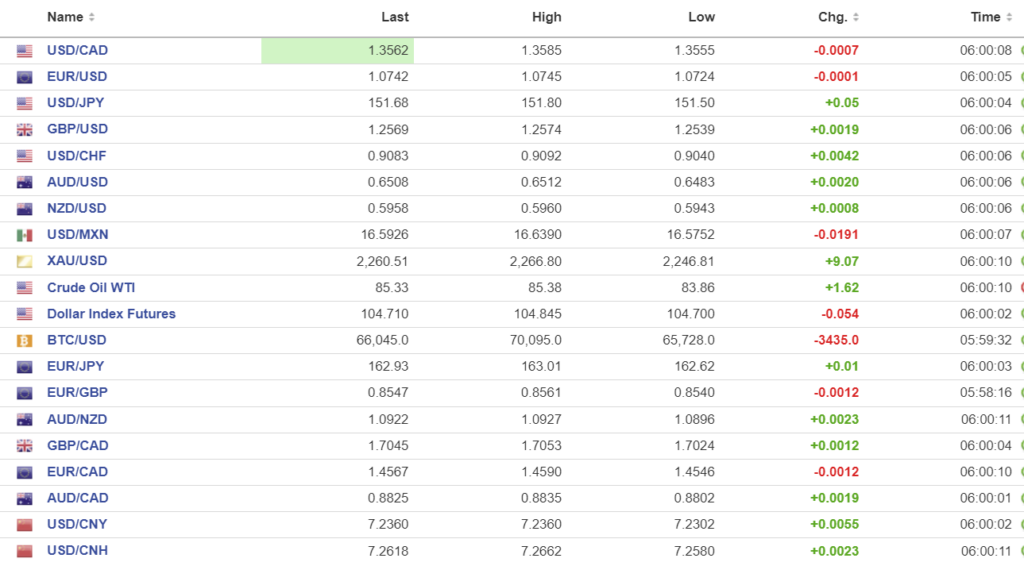
Task: Click the gold bar icon beside XAU/USD
Action: pyautogui.click(x=25, y=261)
